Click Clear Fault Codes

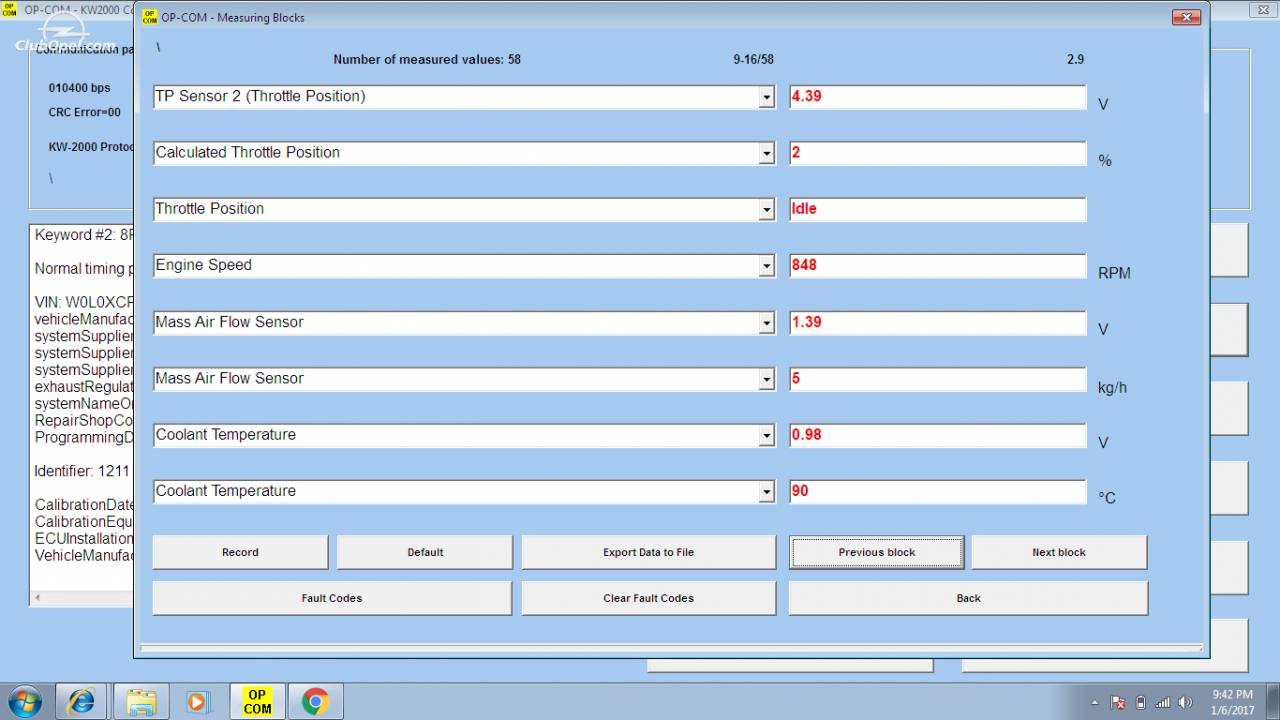648,598
